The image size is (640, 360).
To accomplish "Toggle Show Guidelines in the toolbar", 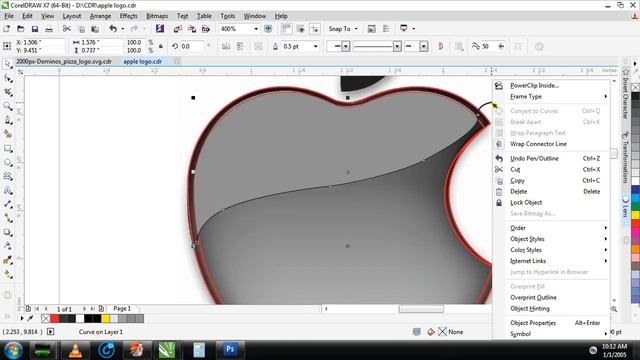I will coord(315,29).
